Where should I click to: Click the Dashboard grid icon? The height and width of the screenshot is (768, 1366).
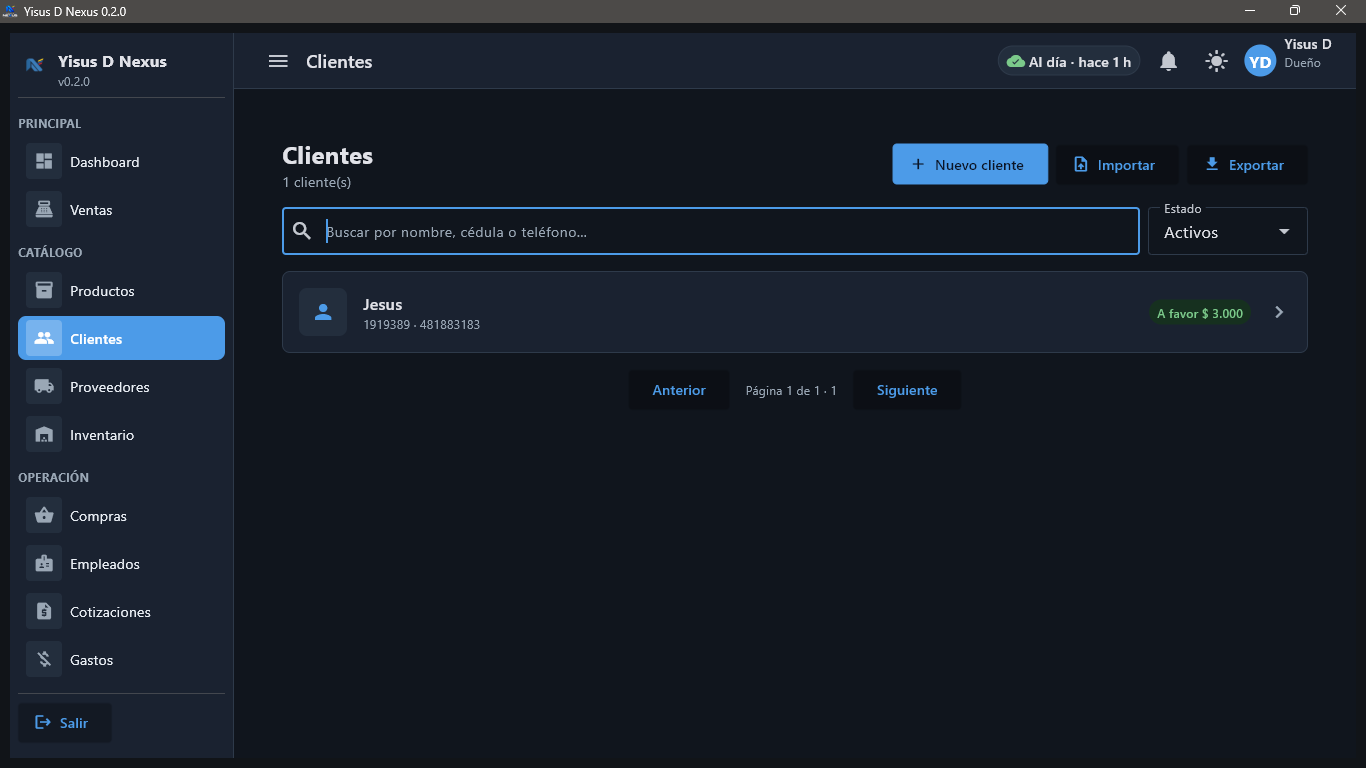click(44, 161)
